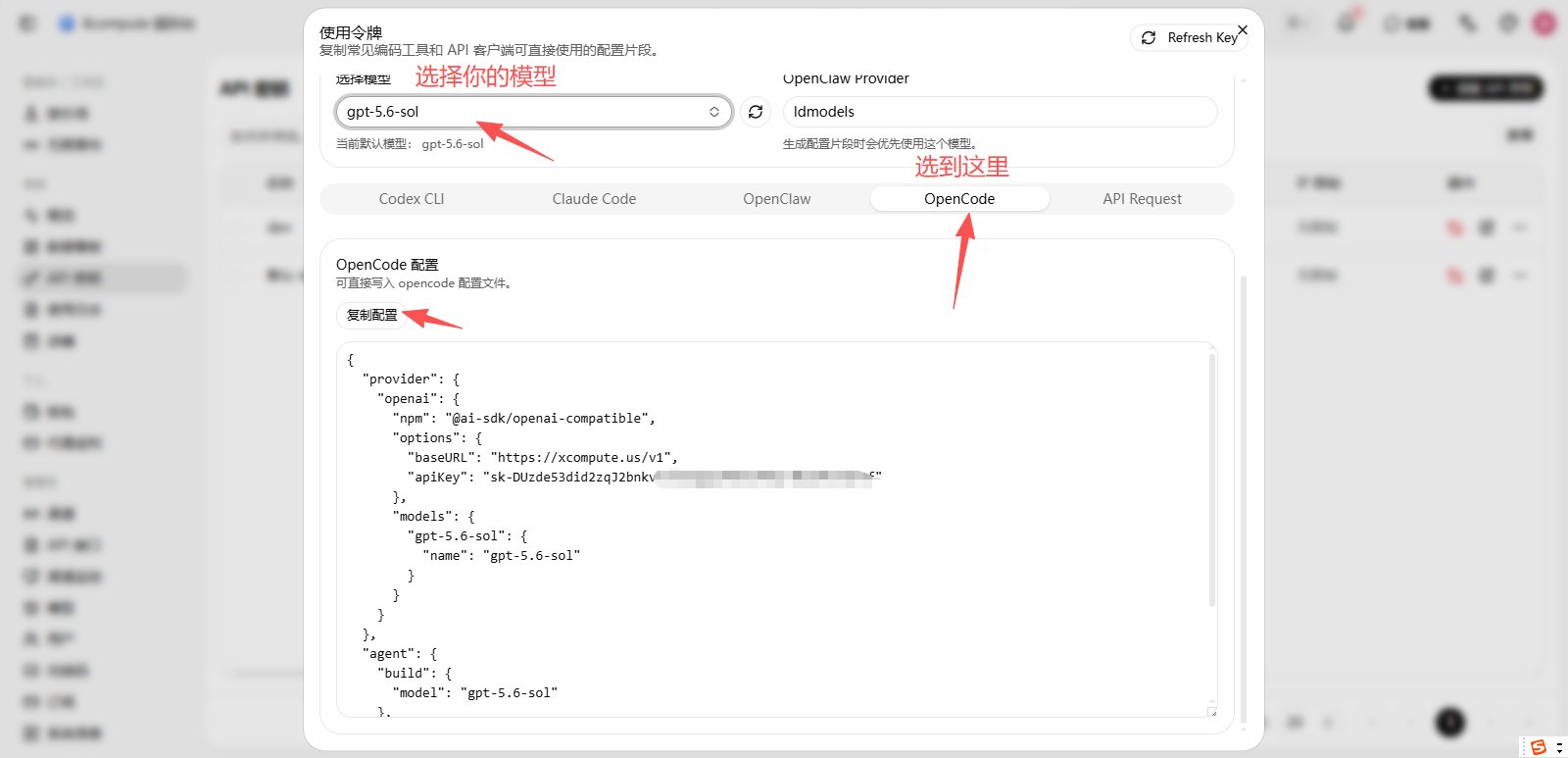Click the Sogou input method icon in the tray
This screenshot has width=1568, height=758.
[x=1539, y=747]
